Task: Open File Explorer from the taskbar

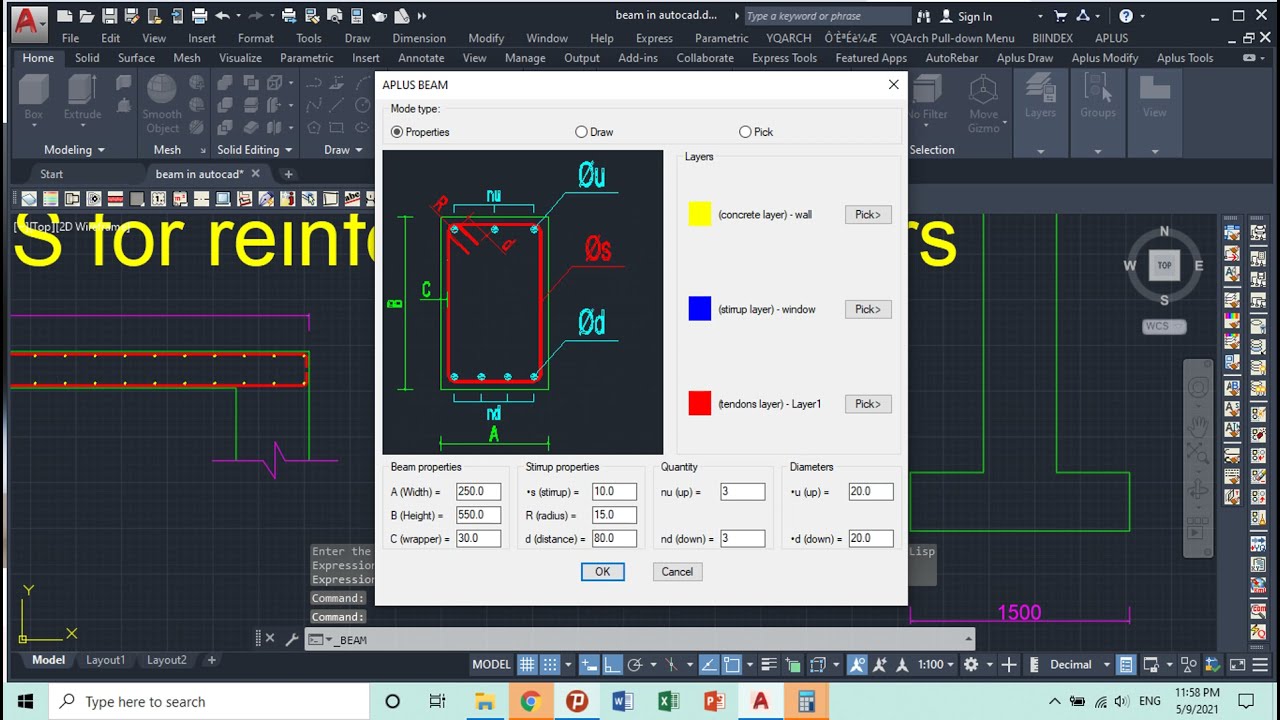Action: tap(484, 701)
